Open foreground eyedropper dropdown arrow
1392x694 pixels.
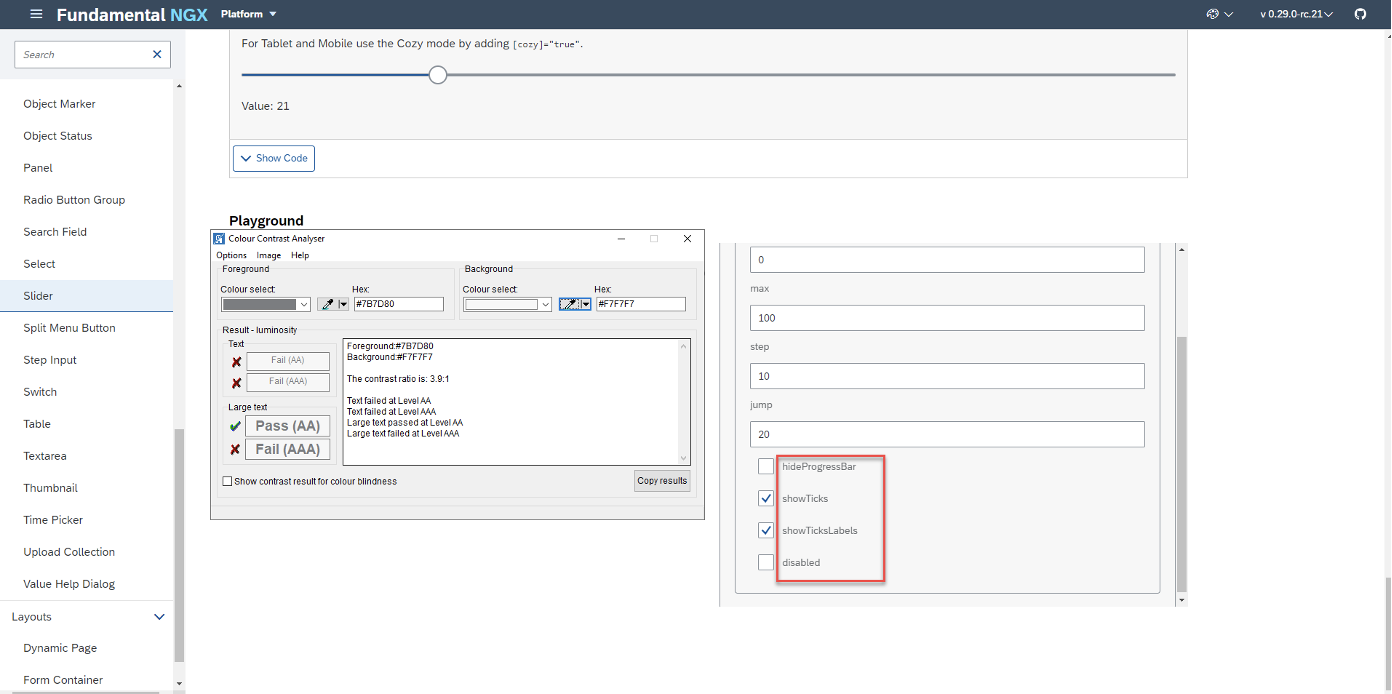(x=343, y=304)
